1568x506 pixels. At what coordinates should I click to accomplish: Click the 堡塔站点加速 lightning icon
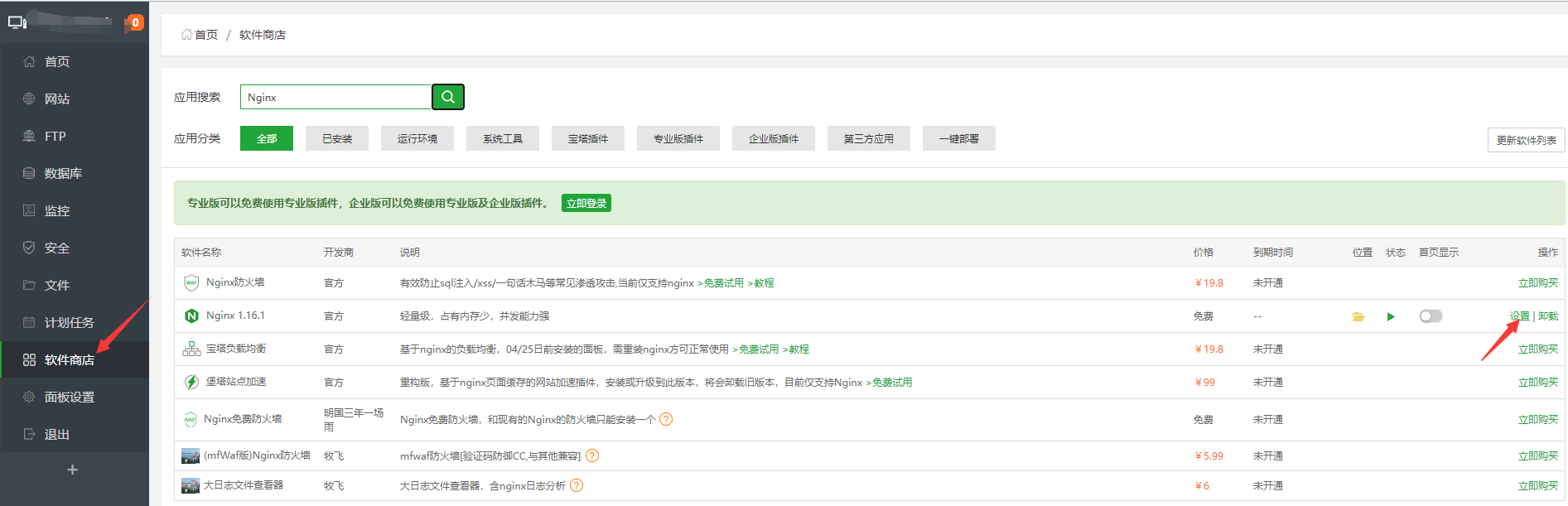[x=191, y=382]
